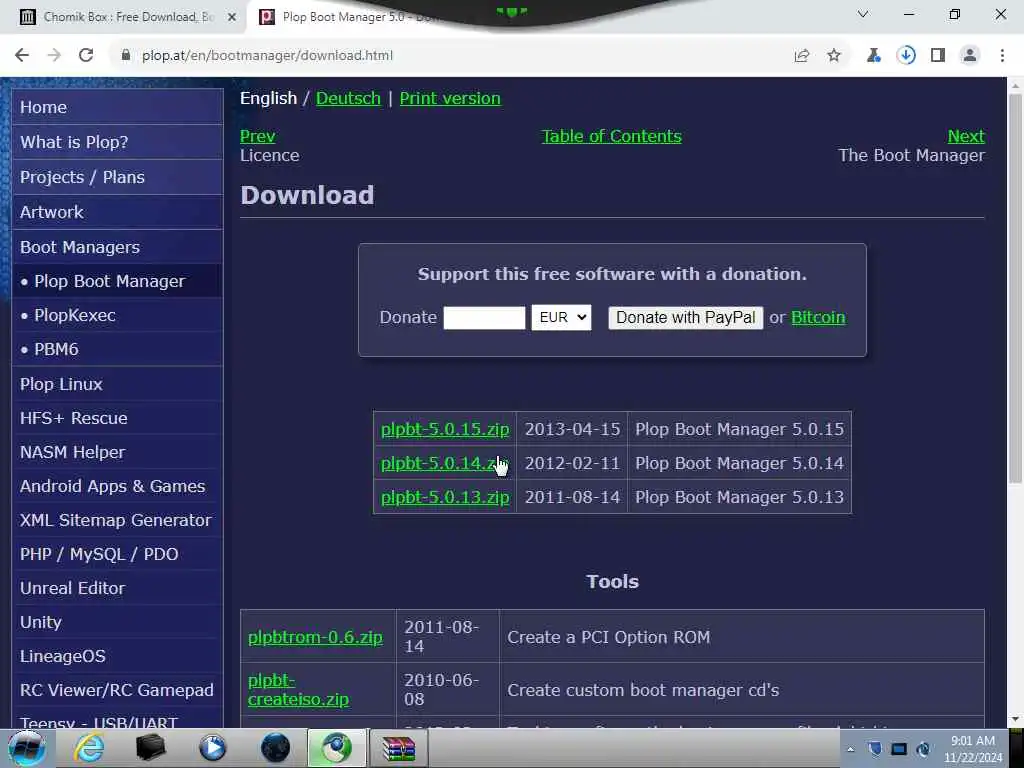Download plpbtrom-0.6.zip tool
Screen dimensions: 1024x768
tap(315, 637)
